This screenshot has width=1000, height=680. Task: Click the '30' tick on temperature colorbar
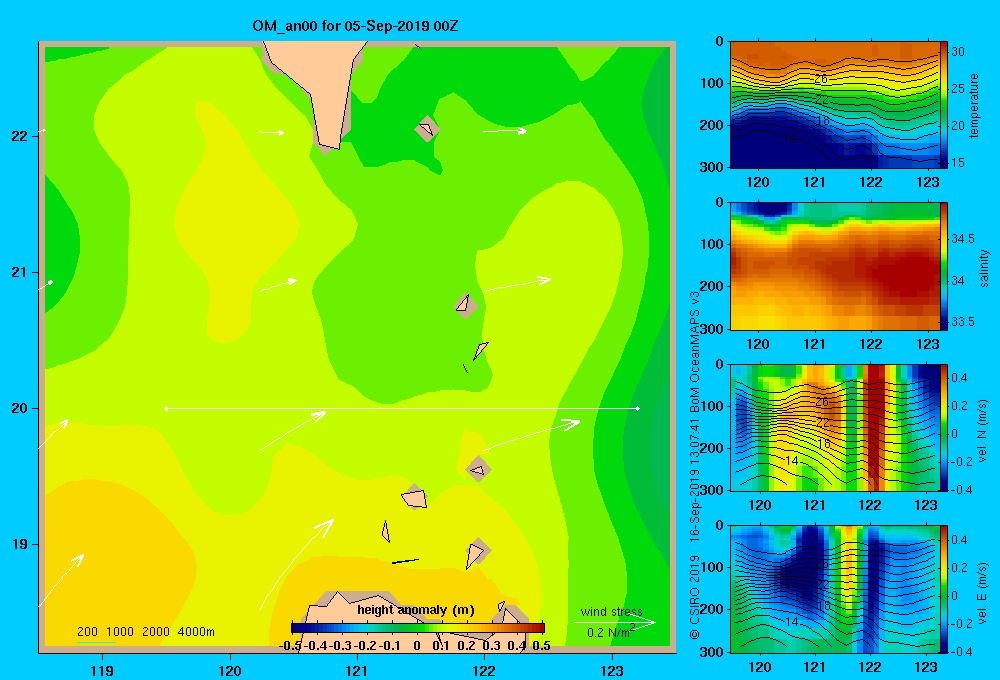tap(957, 52)
